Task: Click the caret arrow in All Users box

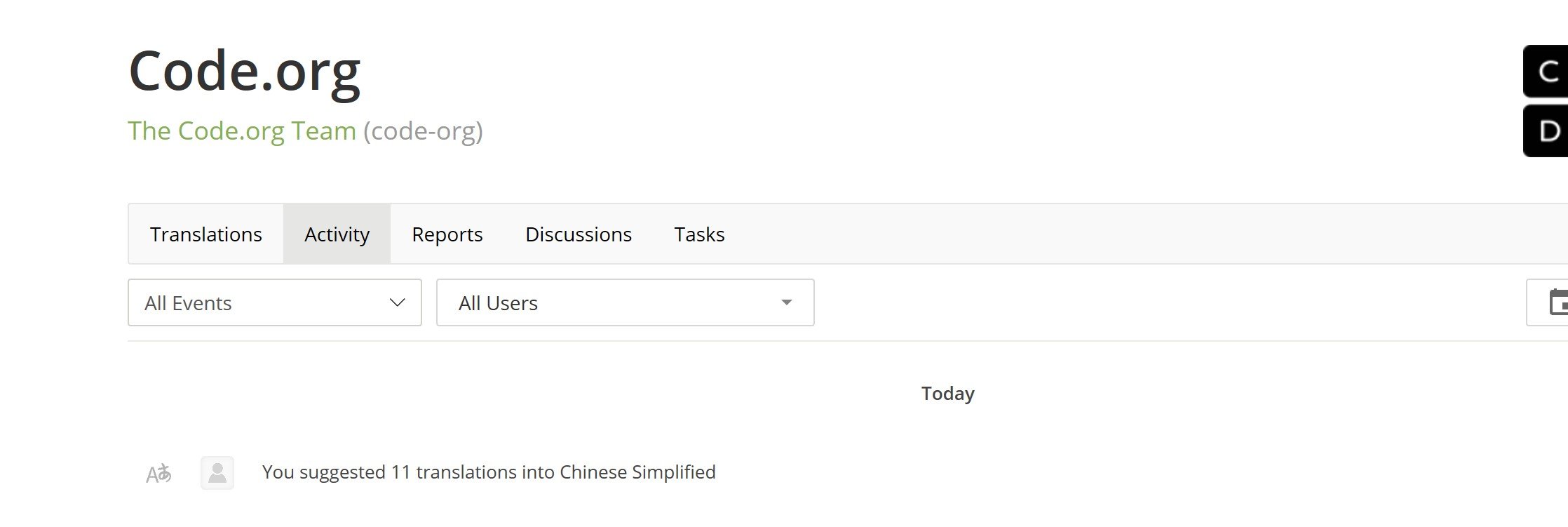Action: (x=786, y=302)
